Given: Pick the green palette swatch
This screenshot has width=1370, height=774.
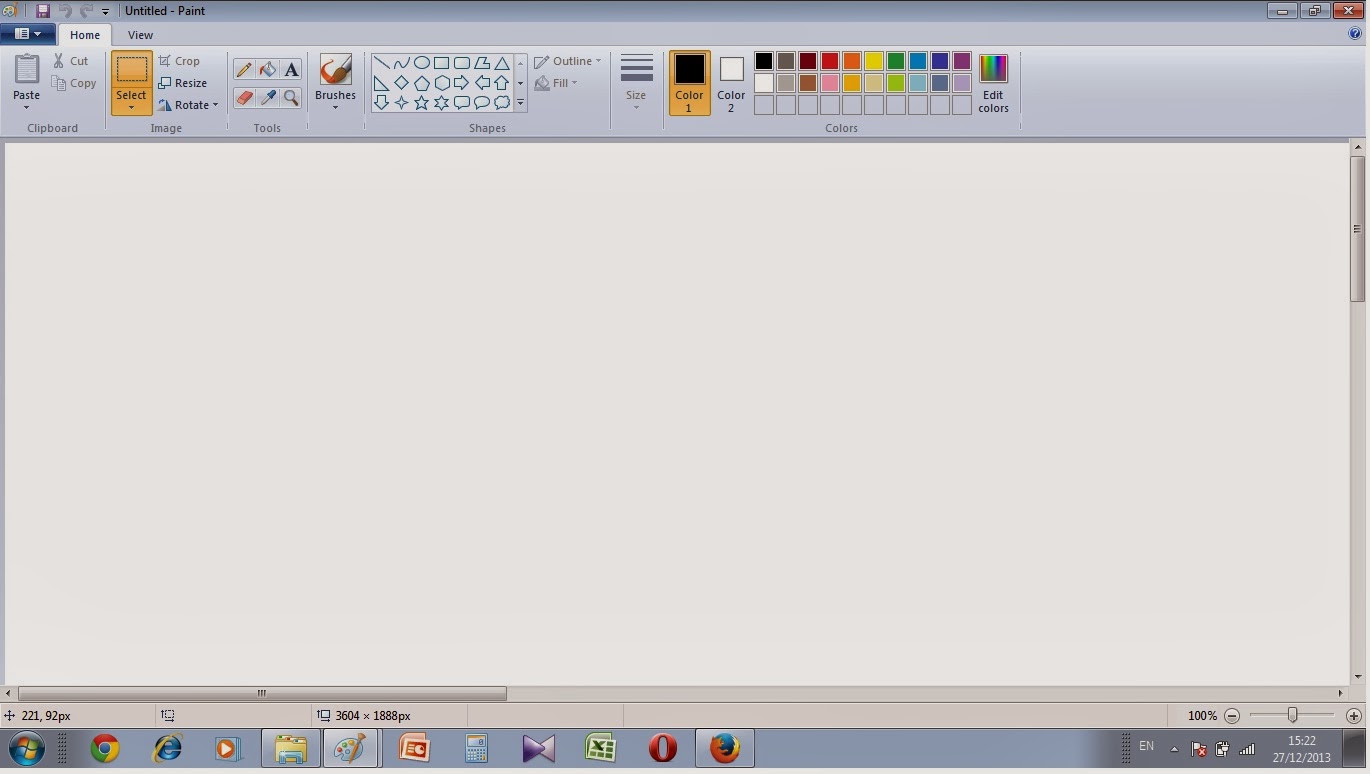Looking at the screenshot, I should pyautogui.click(x=896, y=61).
